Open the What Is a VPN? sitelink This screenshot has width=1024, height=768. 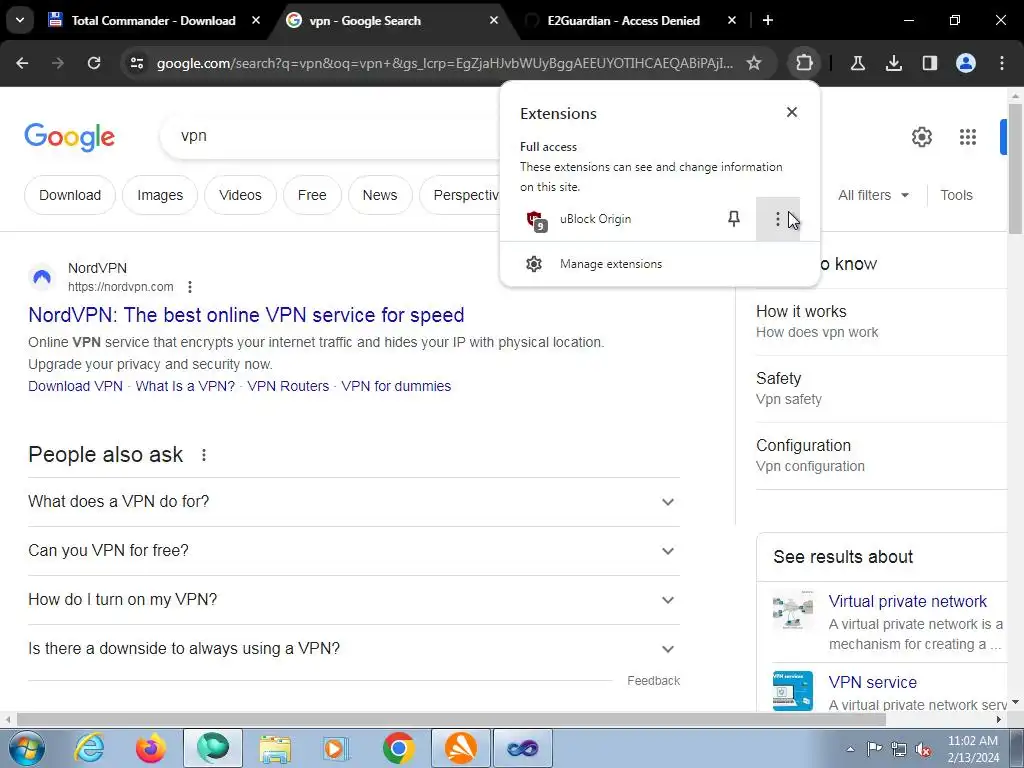[185, 386]
